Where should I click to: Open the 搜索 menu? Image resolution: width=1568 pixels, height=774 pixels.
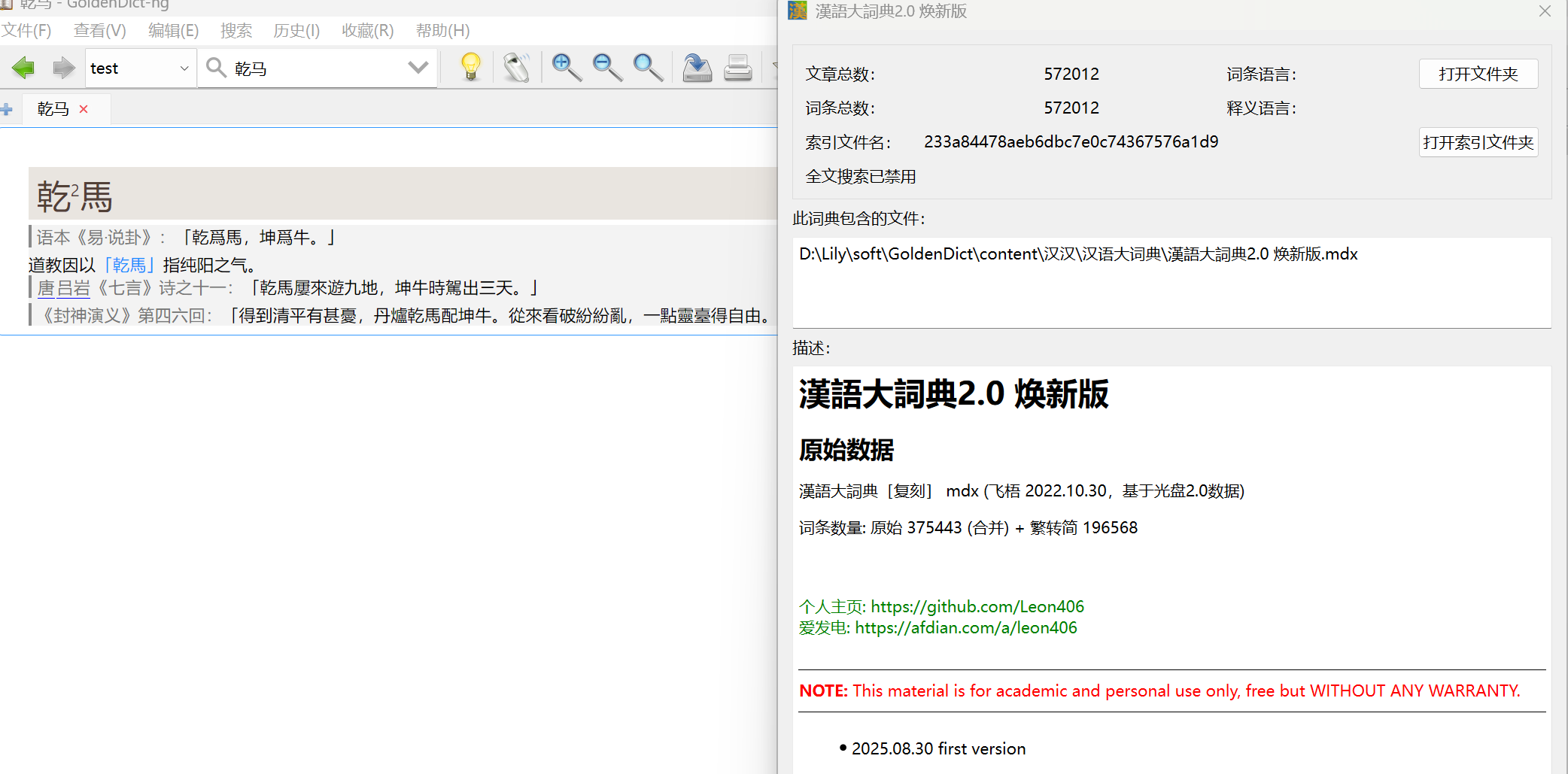tap(236, 31)
